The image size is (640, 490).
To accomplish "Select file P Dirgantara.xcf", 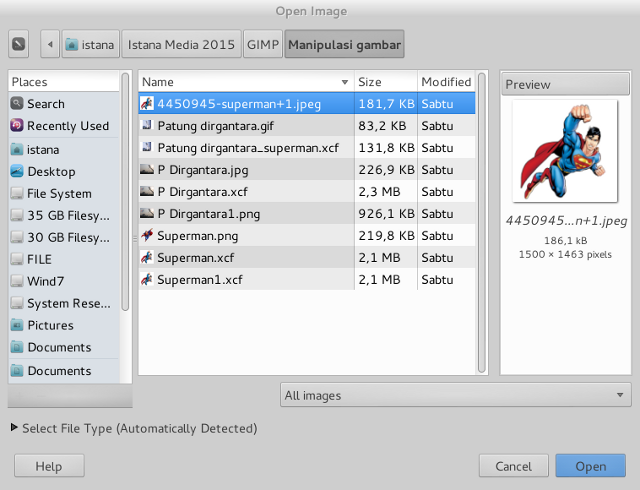I will 307,192.
